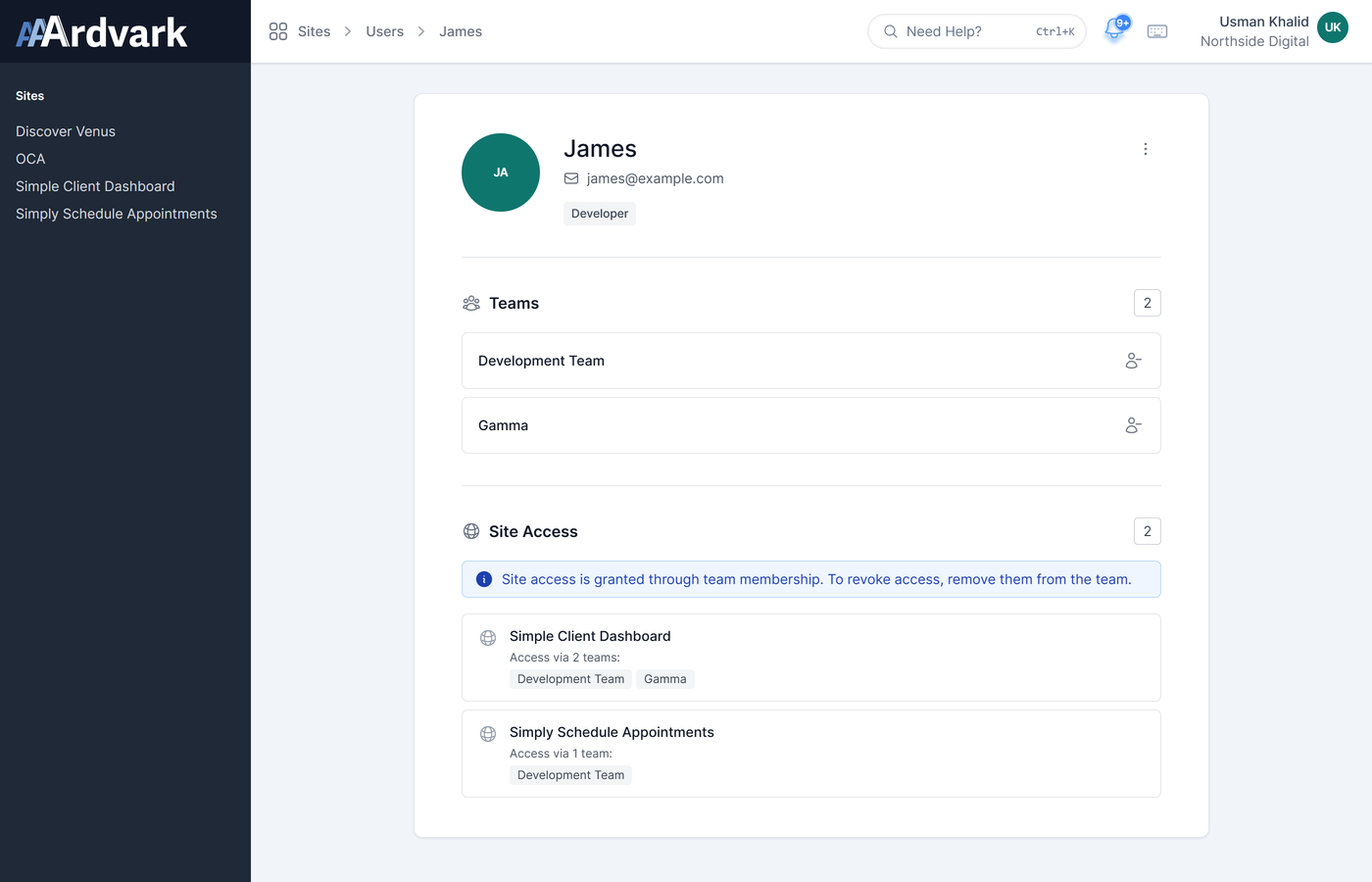This screenshot has width=1372, height=882.
Task: Click the Northside Digital organization name
Action: point(1254,41)
